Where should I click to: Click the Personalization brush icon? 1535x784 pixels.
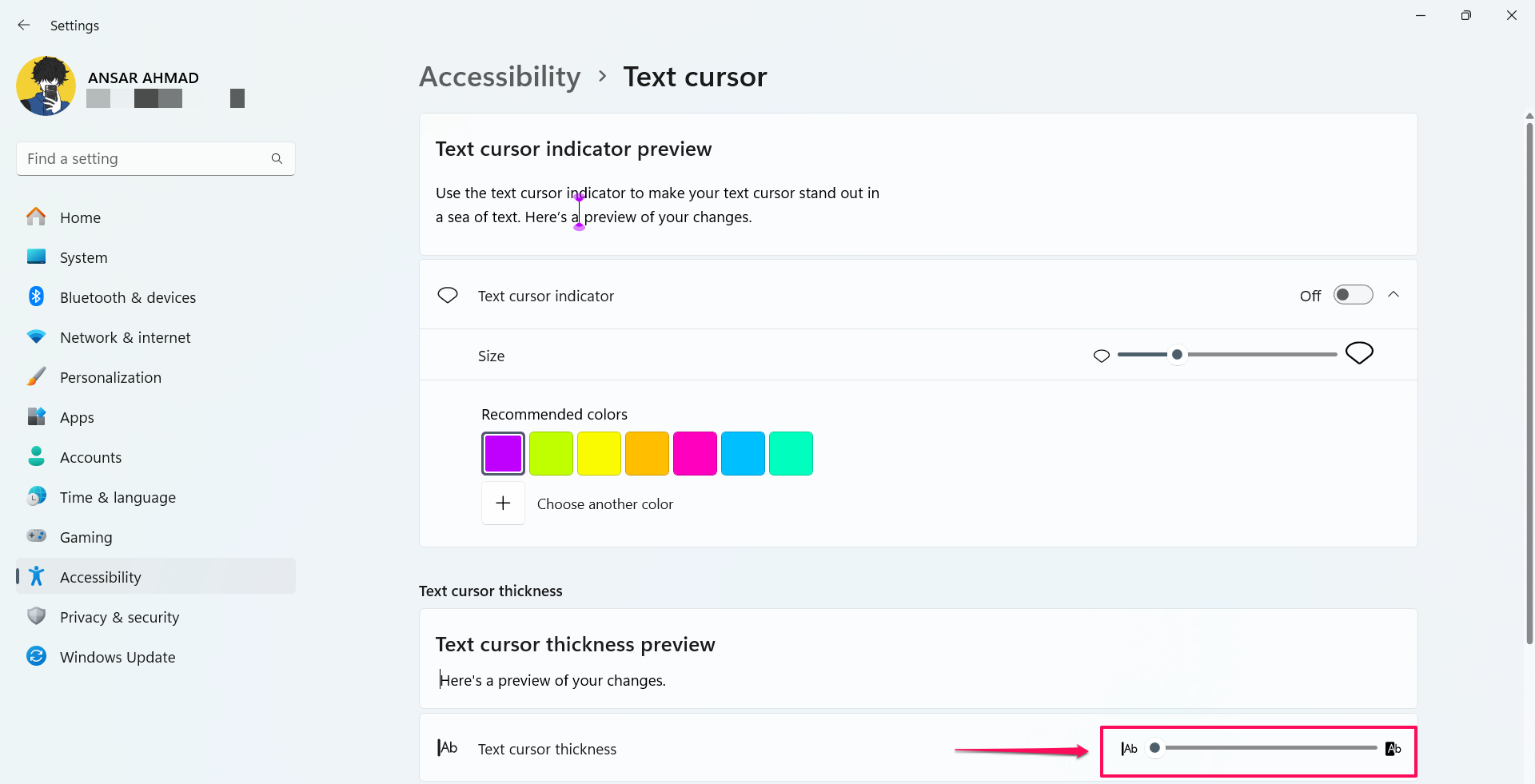point(36,376)
